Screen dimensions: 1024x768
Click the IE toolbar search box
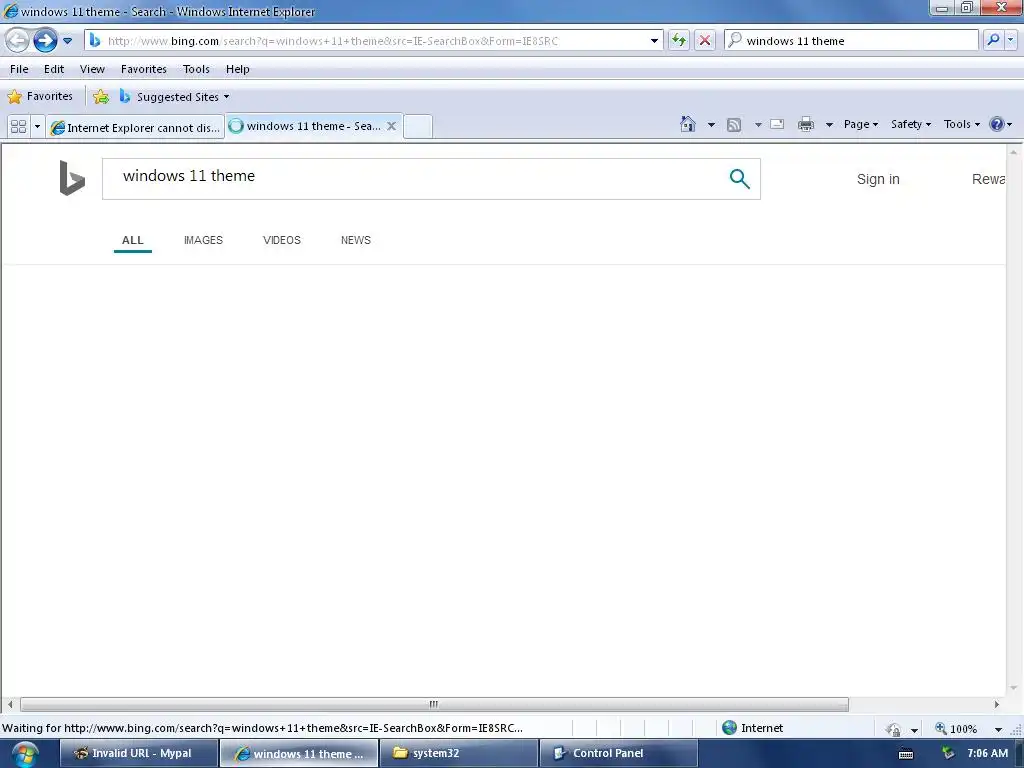[851, 40]
